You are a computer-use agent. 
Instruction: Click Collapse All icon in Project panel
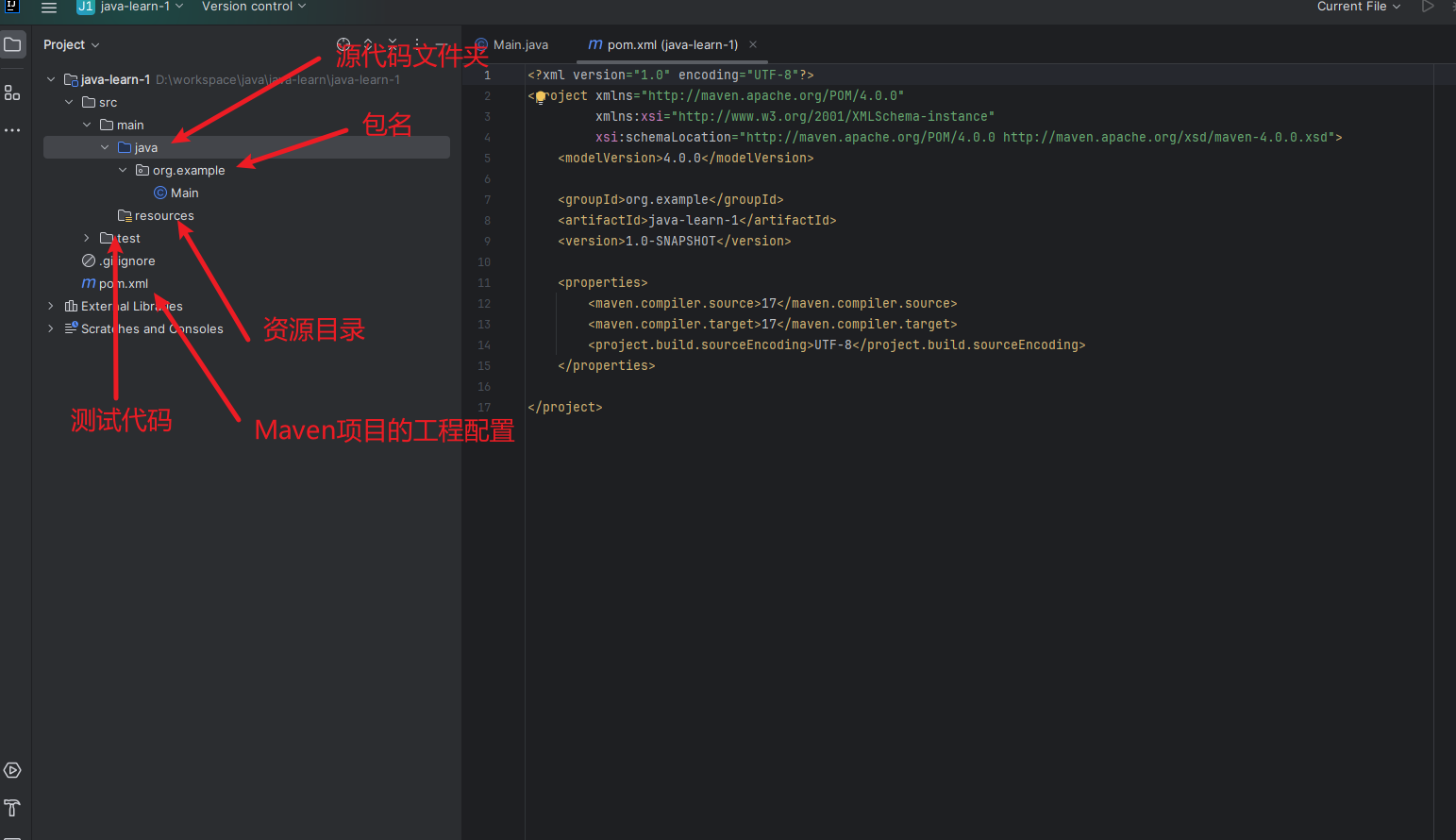click(393, 44)
